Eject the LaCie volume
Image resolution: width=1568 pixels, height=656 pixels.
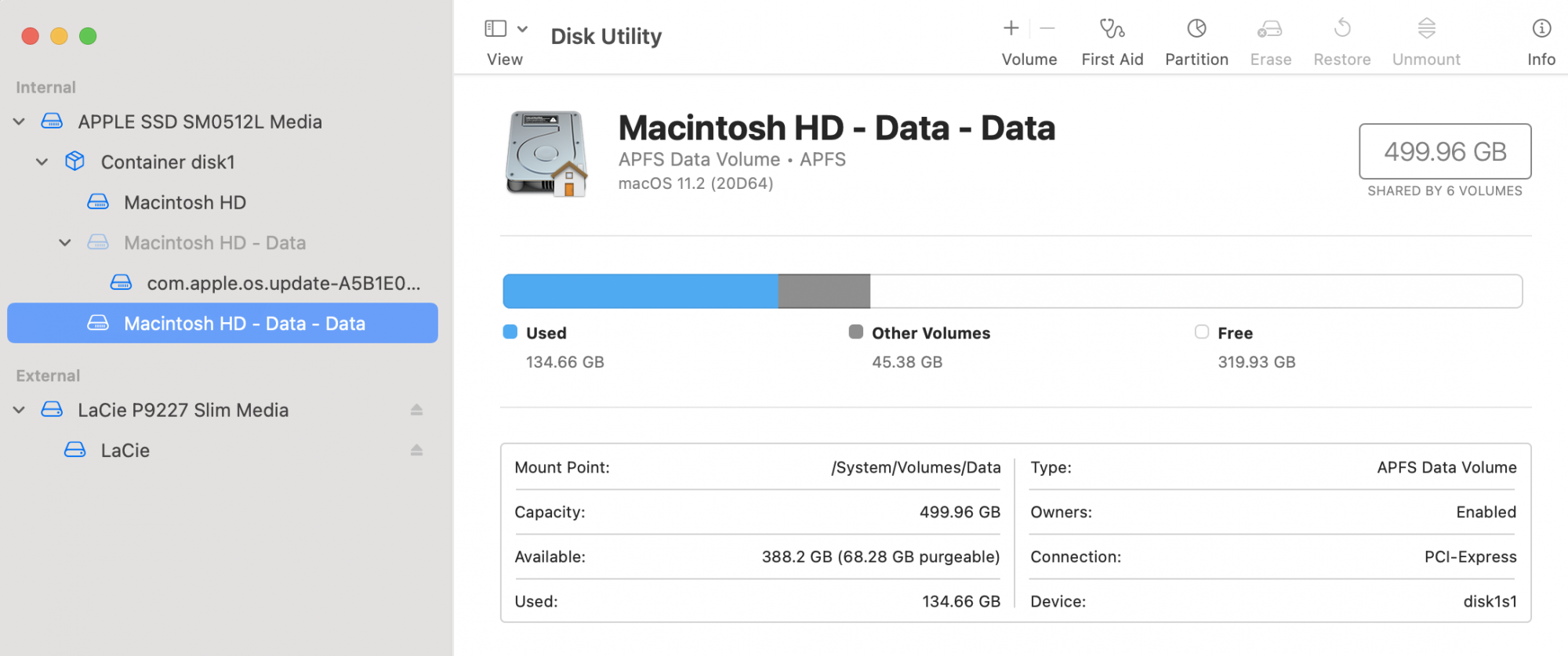click(x=416, y=450)
